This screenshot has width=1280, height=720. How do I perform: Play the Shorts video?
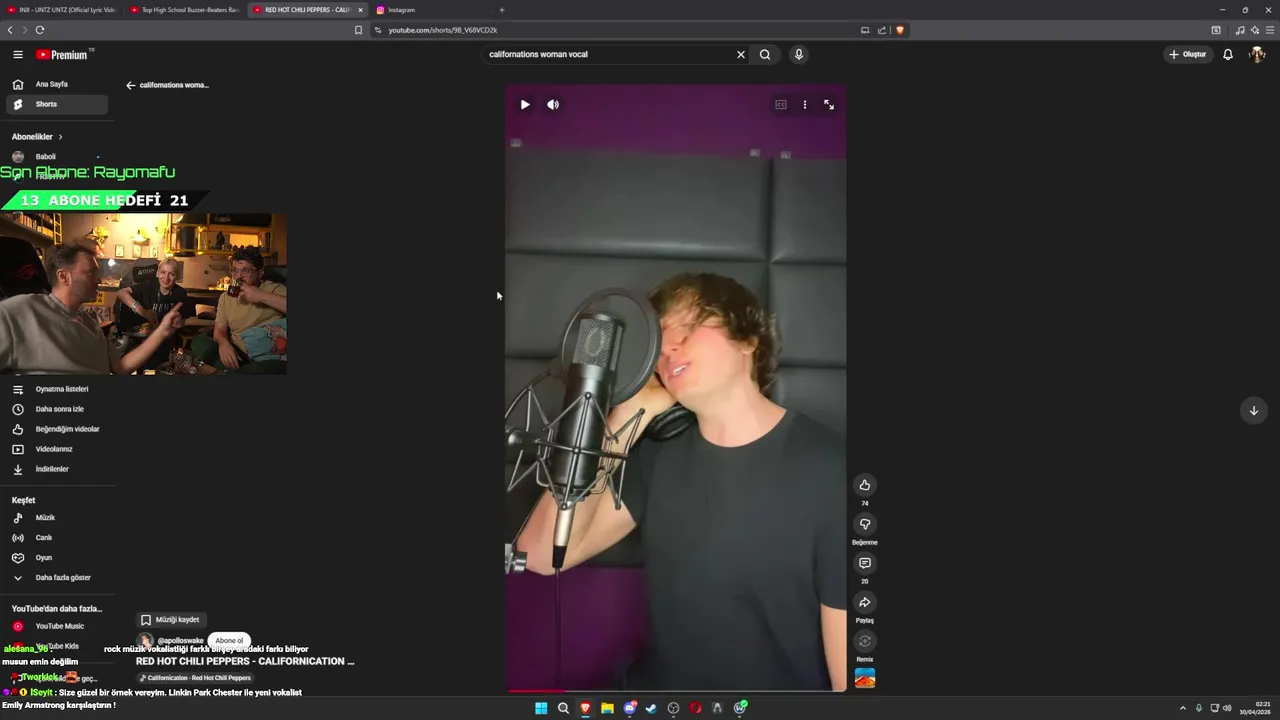(525, 104)
